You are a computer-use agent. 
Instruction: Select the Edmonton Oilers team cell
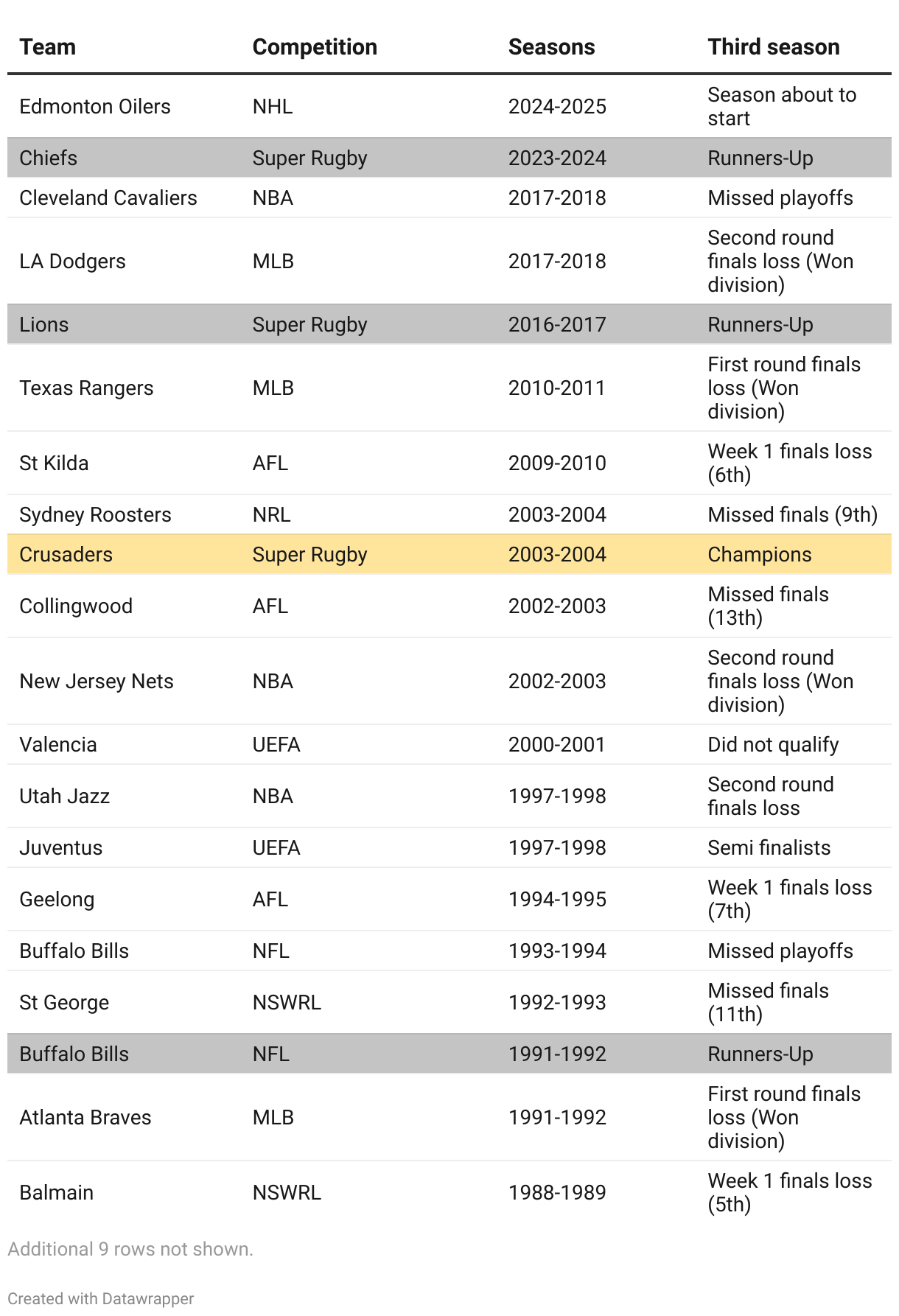pos(95,107)
